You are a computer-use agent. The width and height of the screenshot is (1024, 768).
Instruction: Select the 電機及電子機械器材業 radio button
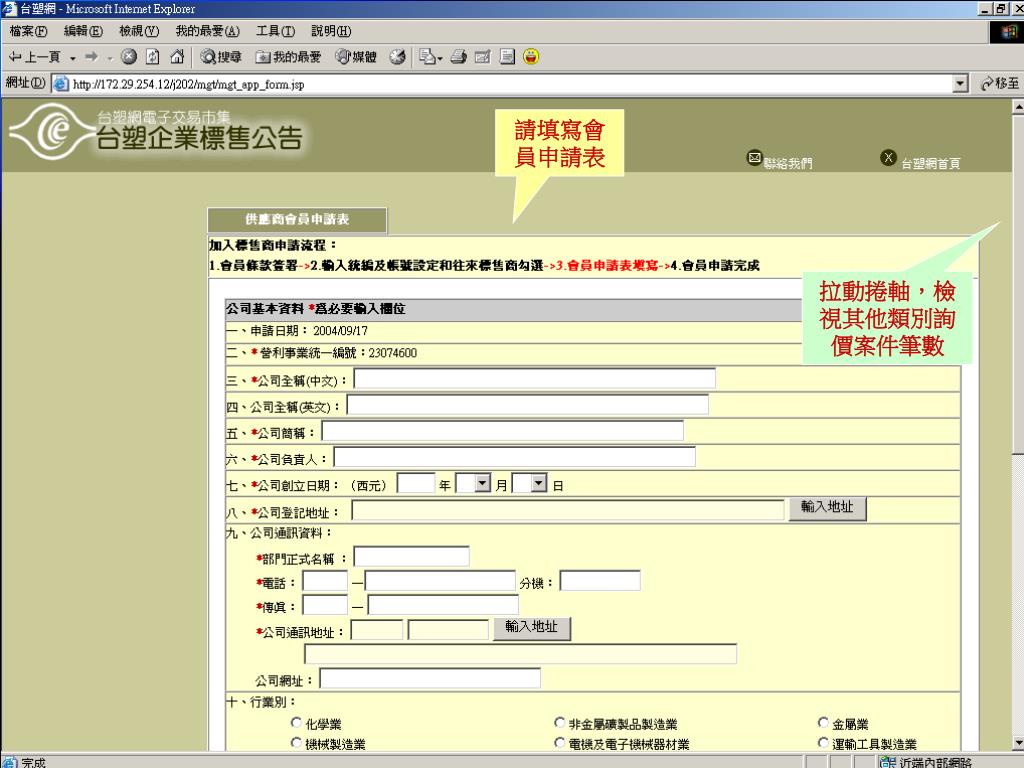click(x=559, y=743)
